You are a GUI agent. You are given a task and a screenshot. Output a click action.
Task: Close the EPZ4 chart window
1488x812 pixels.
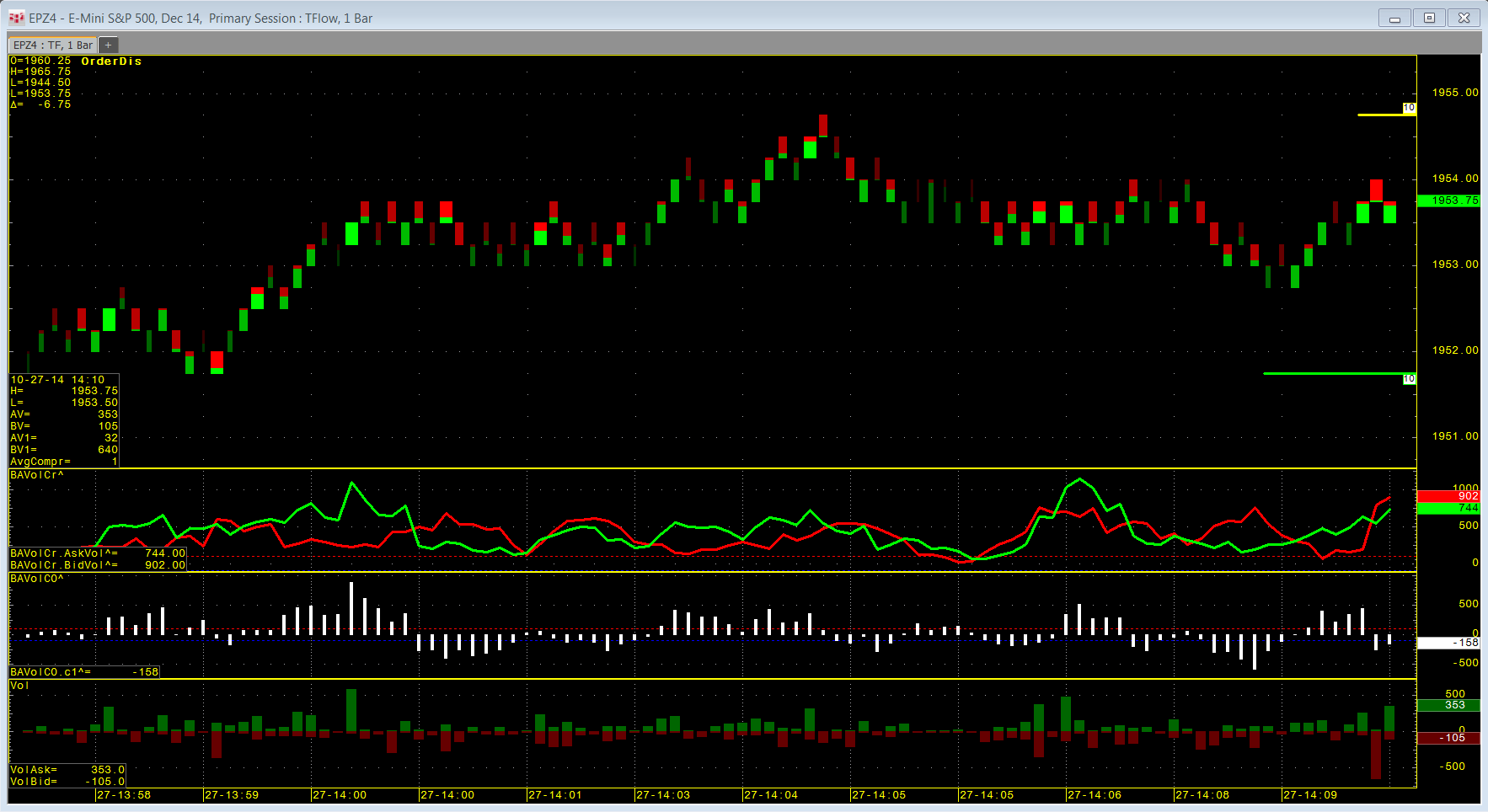(x=1464, y=18)
